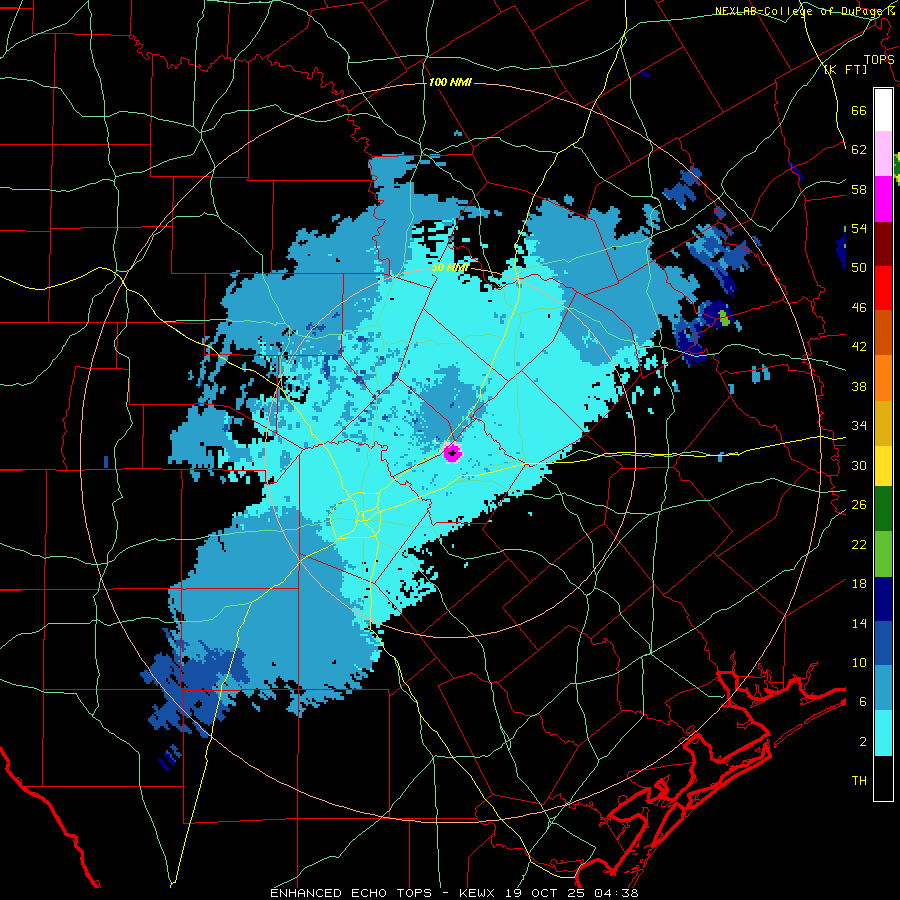Click the small green echo pixel northeast
Screen dimensions: 900x900
point(724,319)
